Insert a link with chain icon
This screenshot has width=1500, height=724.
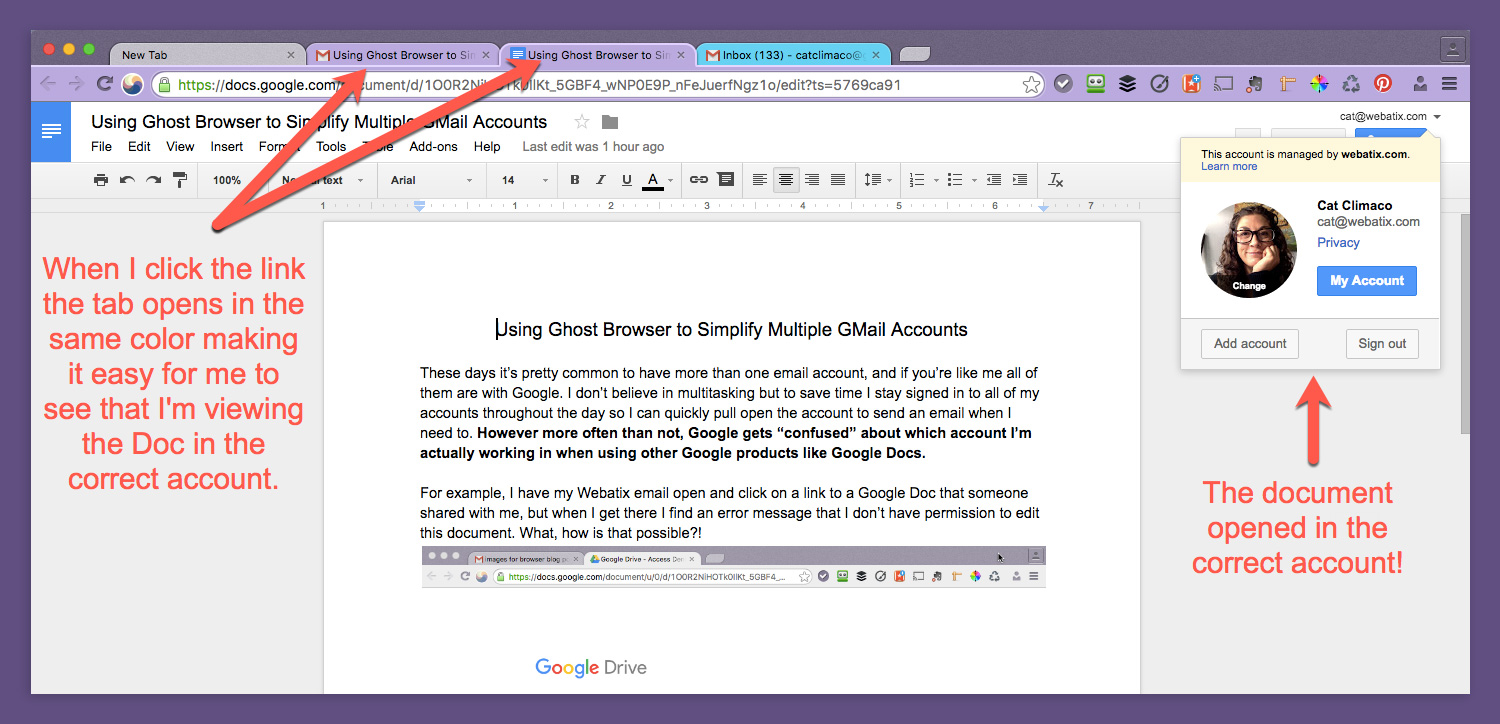pos(699,180)
